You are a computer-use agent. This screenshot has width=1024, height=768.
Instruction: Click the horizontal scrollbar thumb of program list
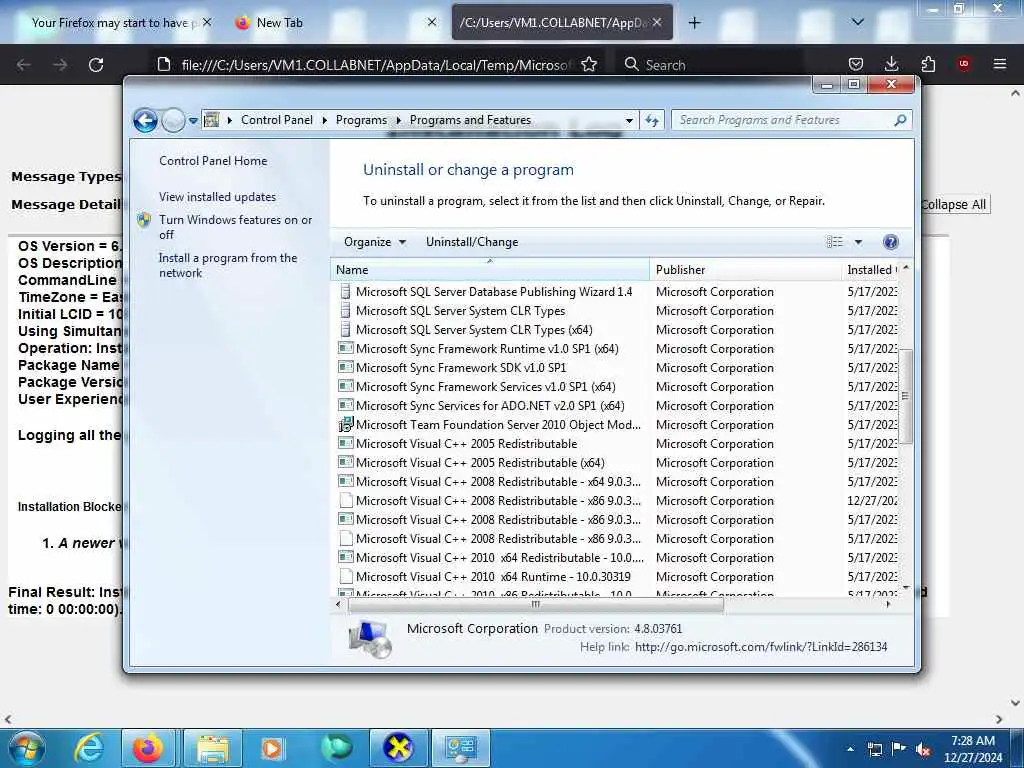[536, 605]
